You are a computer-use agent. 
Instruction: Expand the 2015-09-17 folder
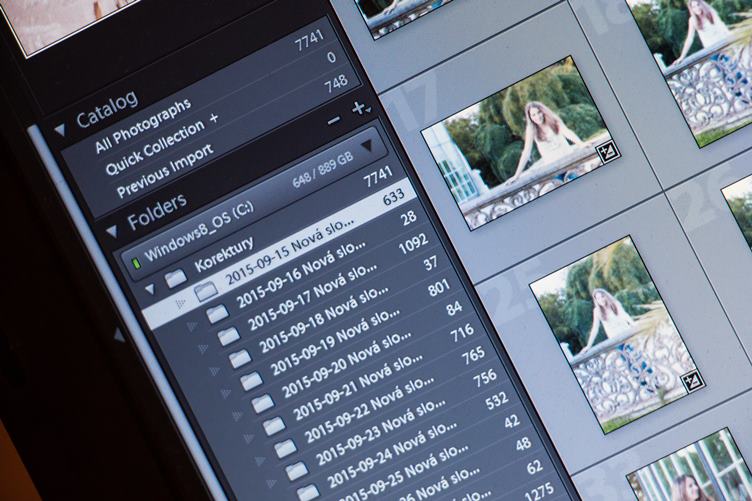coord(203,349)
